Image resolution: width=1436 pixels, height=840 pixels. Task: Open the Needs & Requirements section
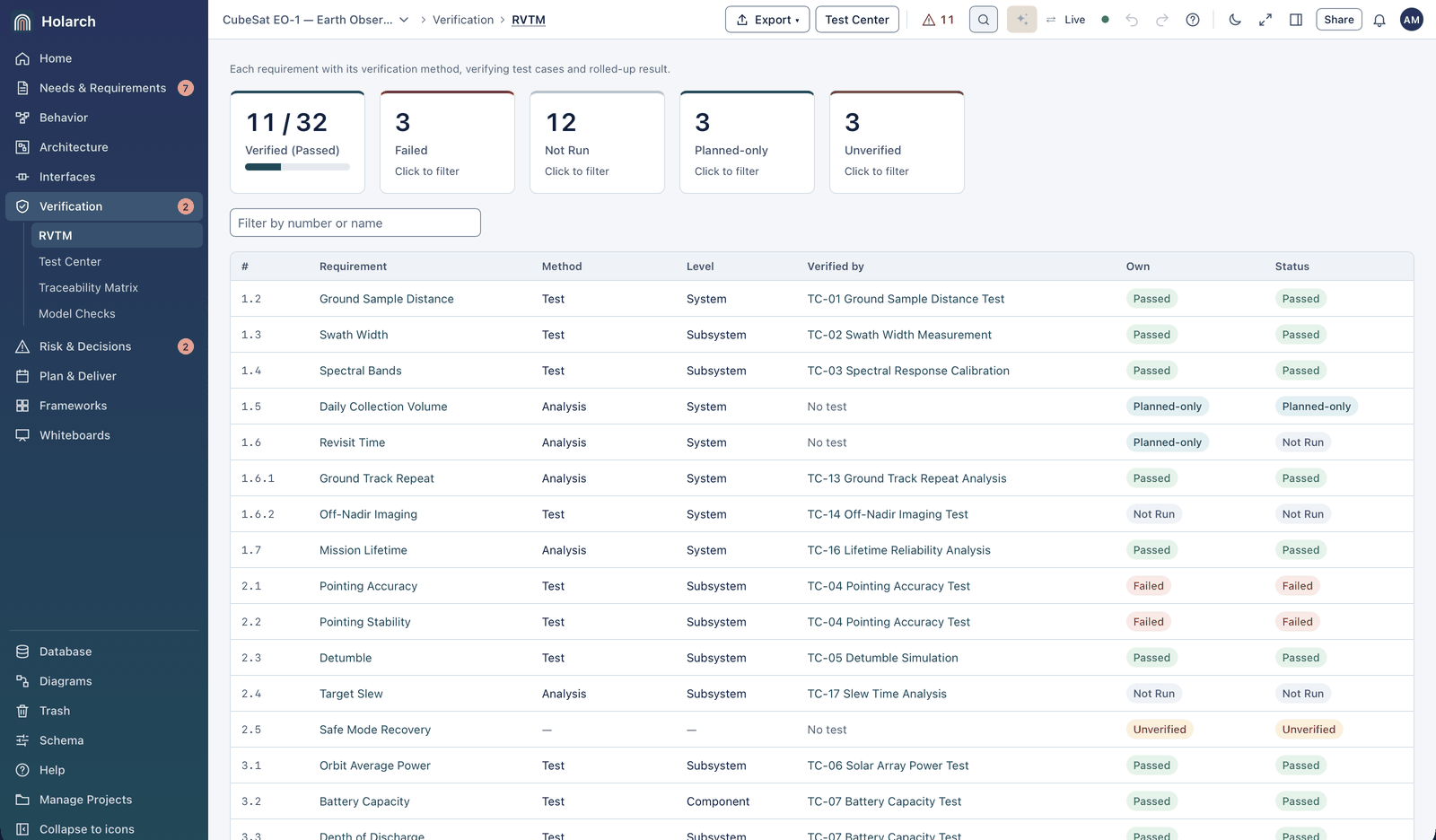click(x=104, y=88)
